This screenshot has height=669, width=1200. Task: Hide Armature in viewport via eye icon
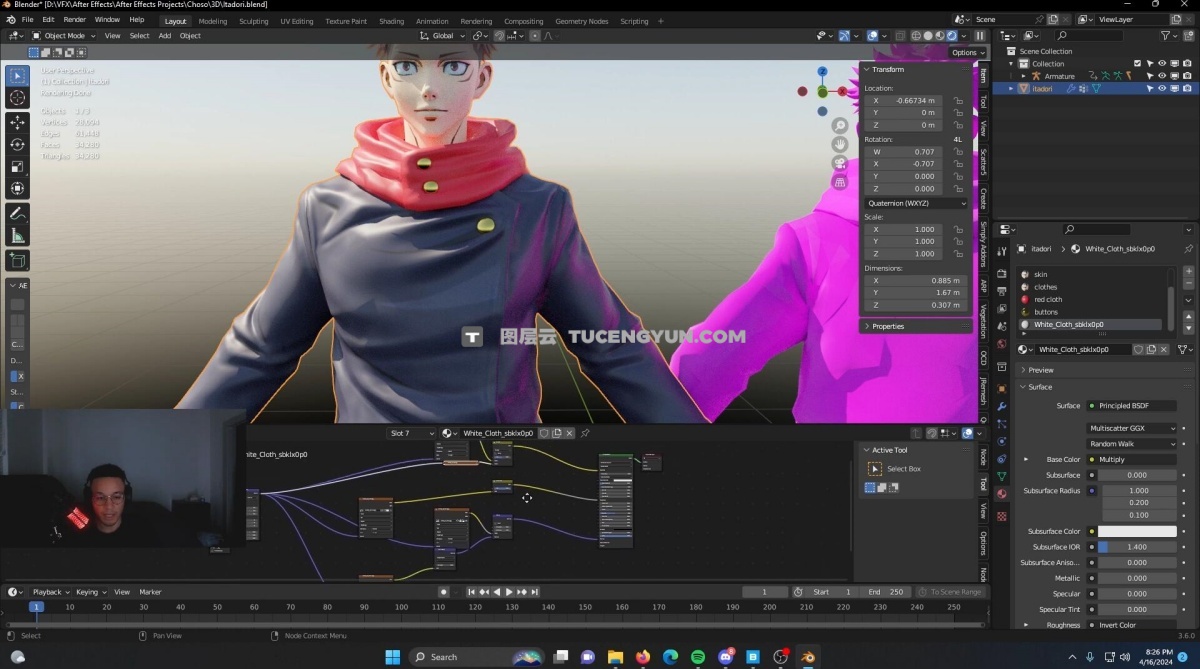[x=1162, y=76]
